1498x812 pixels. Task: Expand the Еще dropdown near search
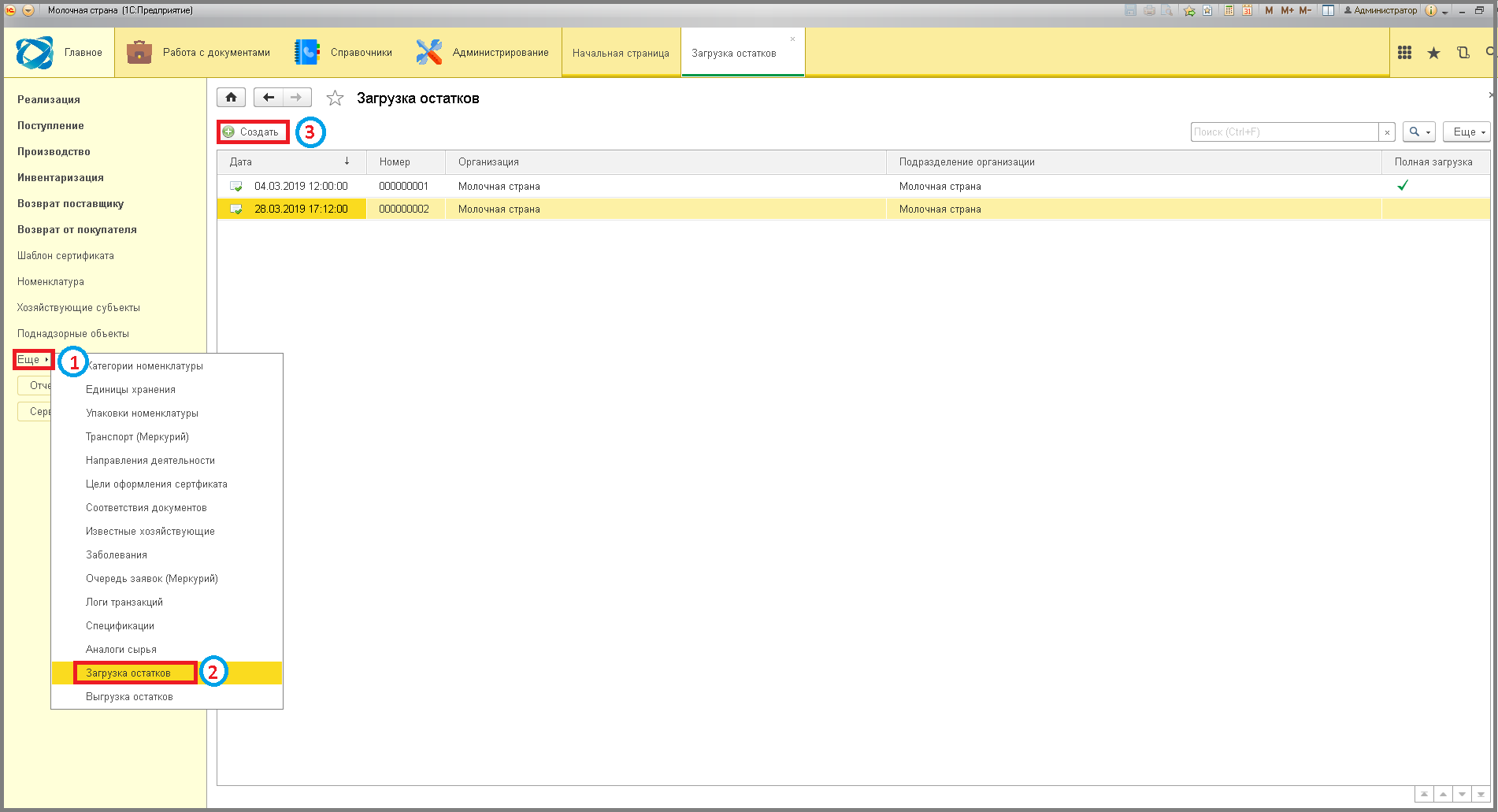1469,132
